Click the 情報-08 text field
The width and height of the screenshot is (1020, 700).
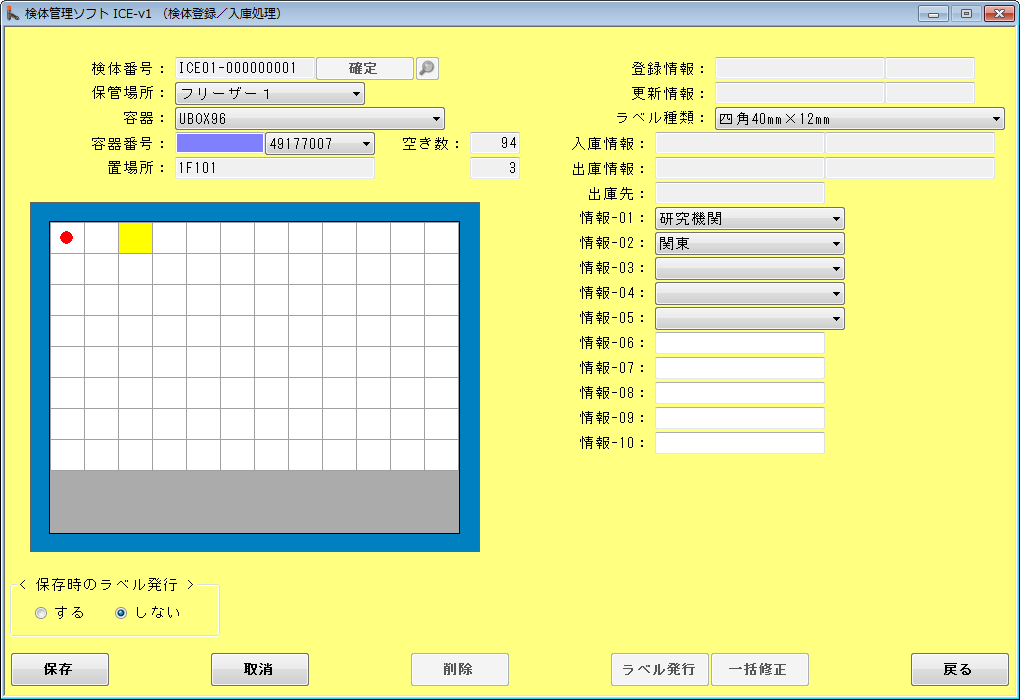[x=740, y=393]
